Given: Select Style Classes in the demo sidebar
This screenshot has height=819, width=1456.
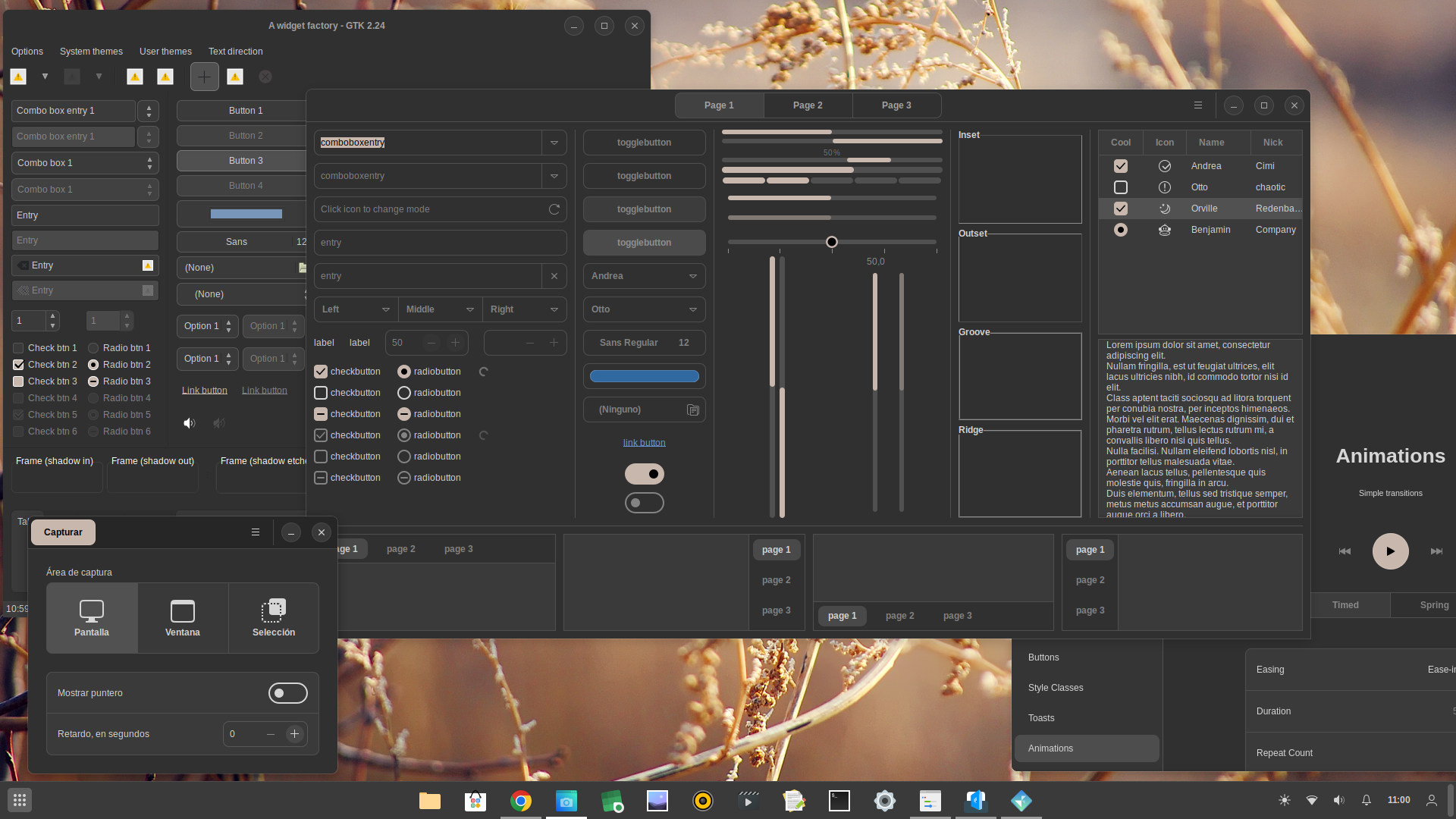Looking at the screenshot, I should tap(1087, 688).
